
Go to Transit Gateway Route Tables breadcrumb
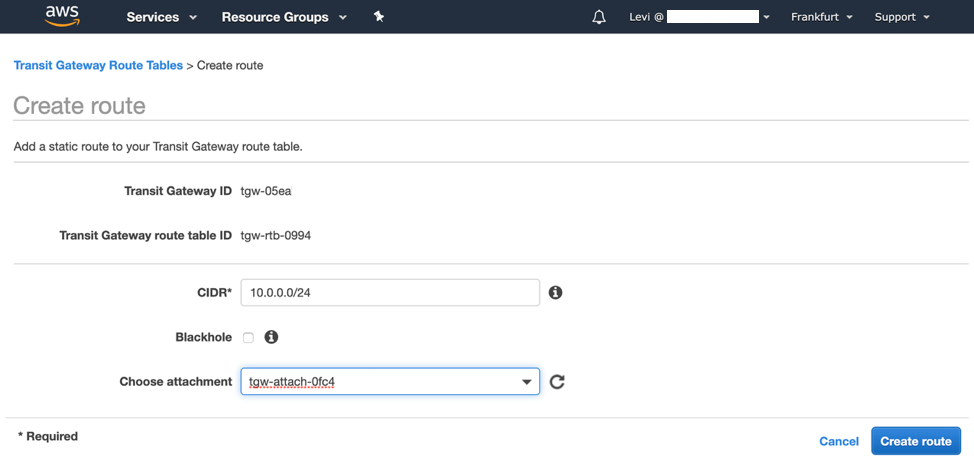98,65
